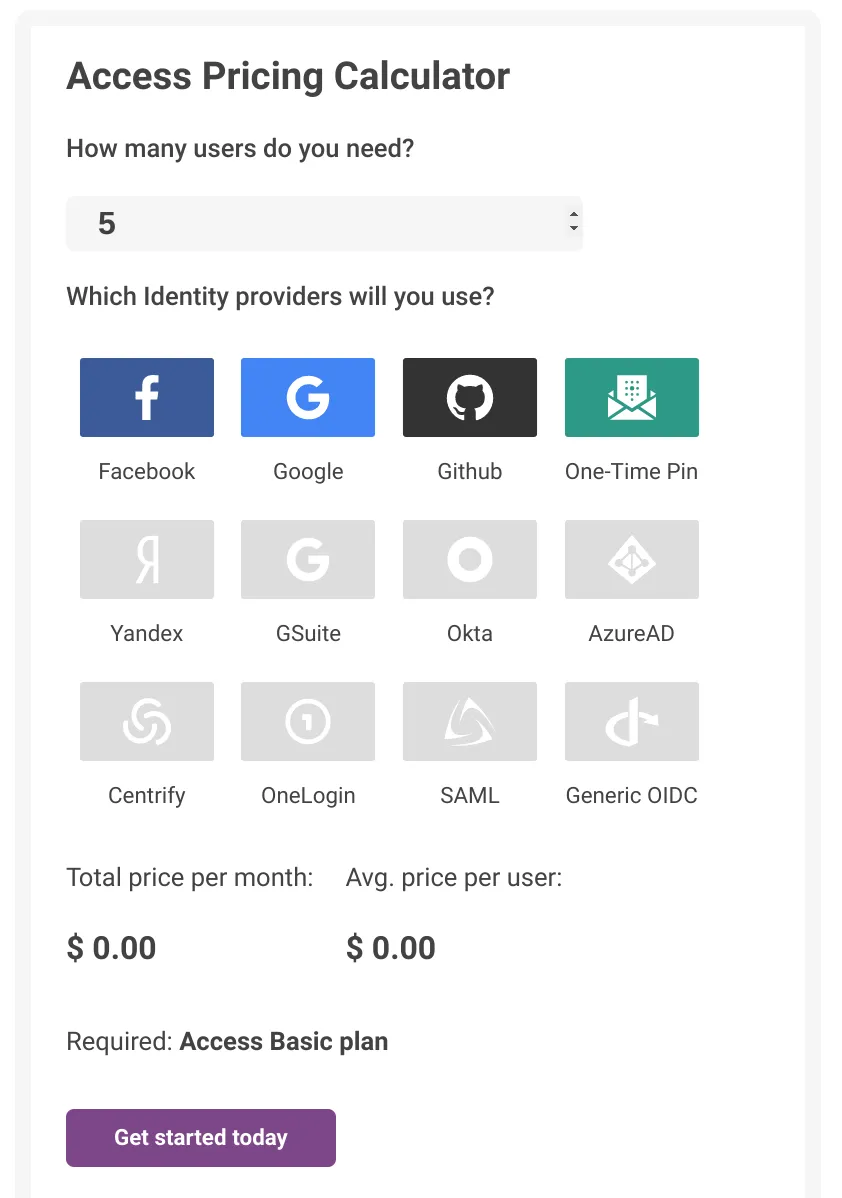This screenshot has height=1198, width=842.
Task: Toggle the GSuite identity provider on
Action: [x=307, y=559]
